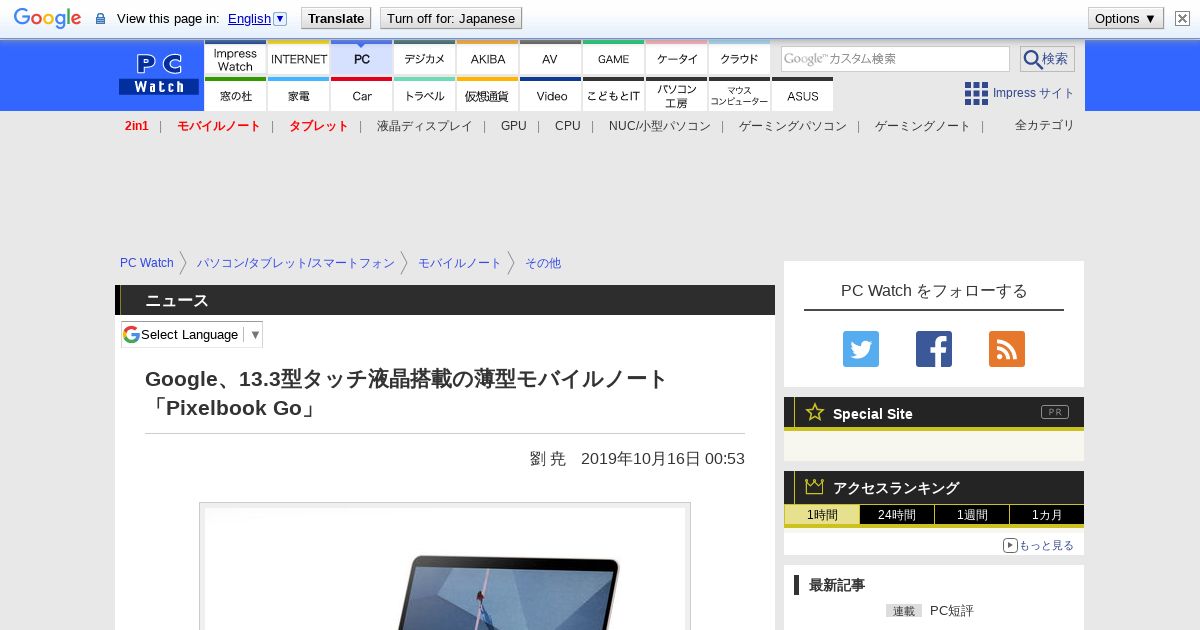Follow PC Watch on Twitter
This screenshot has height=630, width=1200.
click(861, 349)
